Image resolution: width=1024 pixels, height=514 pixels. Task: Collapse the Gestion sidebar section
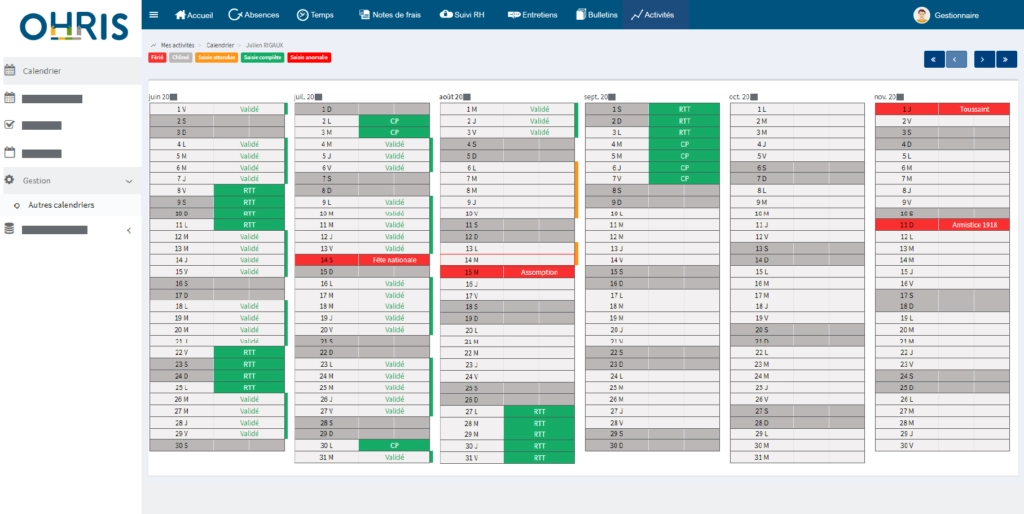coord(128,181)
